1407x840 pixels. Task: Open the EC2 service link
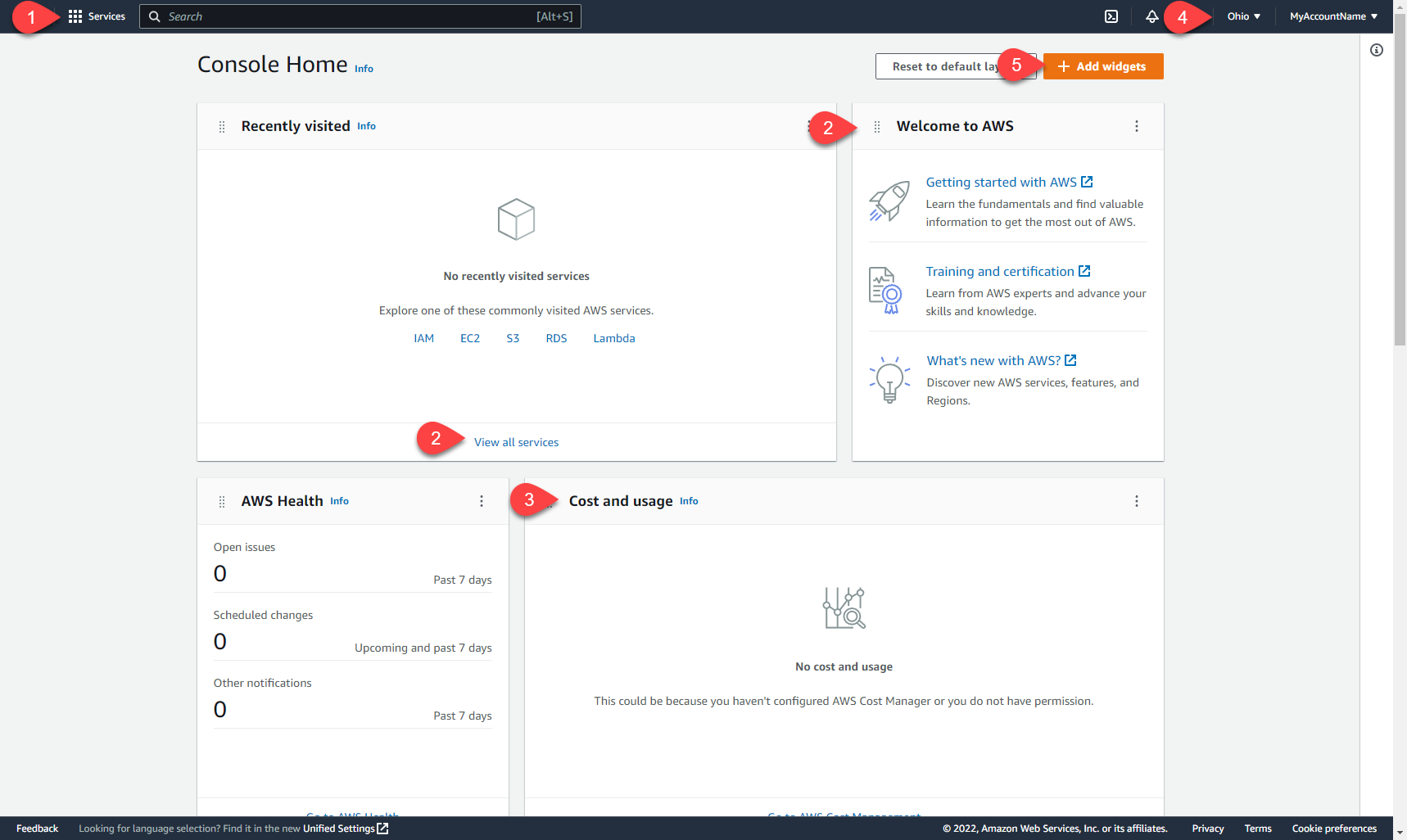tap(470, 338)
